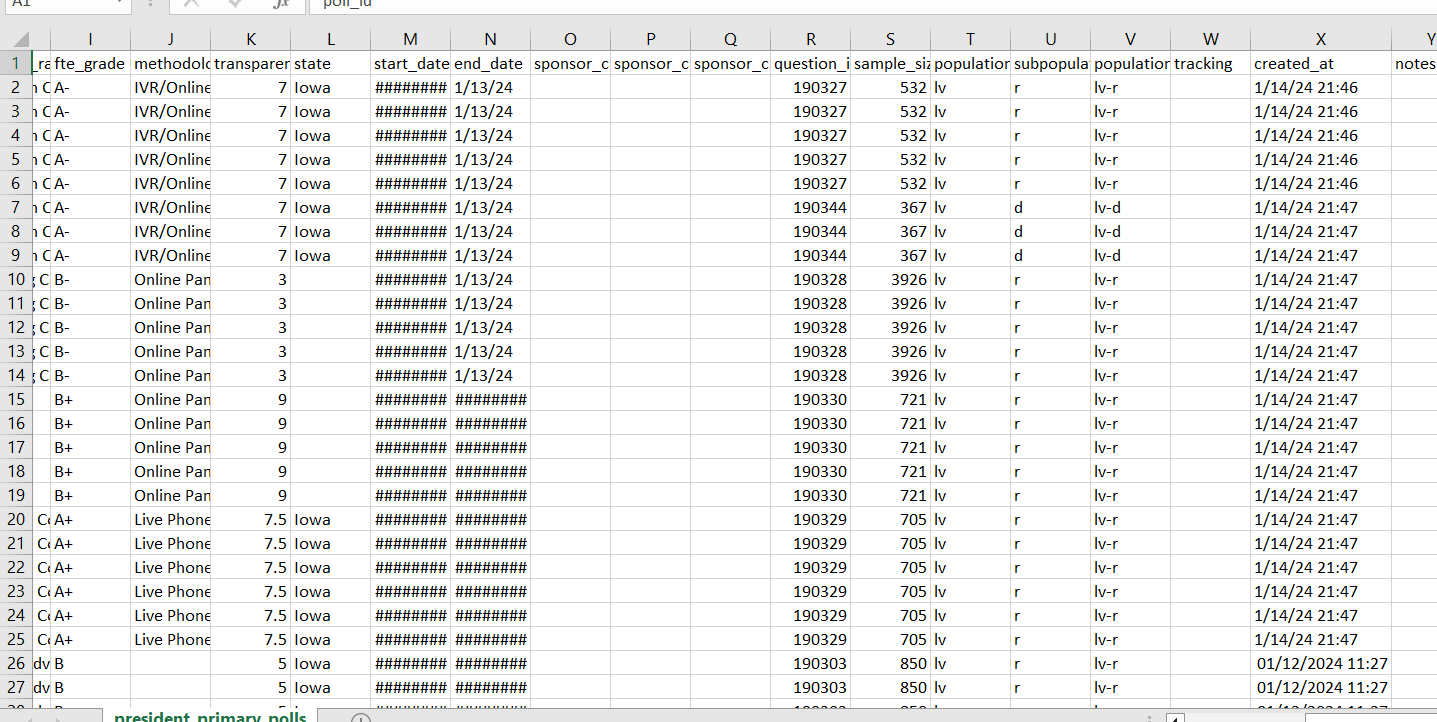Click the transparen header cell in column K
Image resolution: width=1437 pixels, height=722 pixels.
coord(250,63)
